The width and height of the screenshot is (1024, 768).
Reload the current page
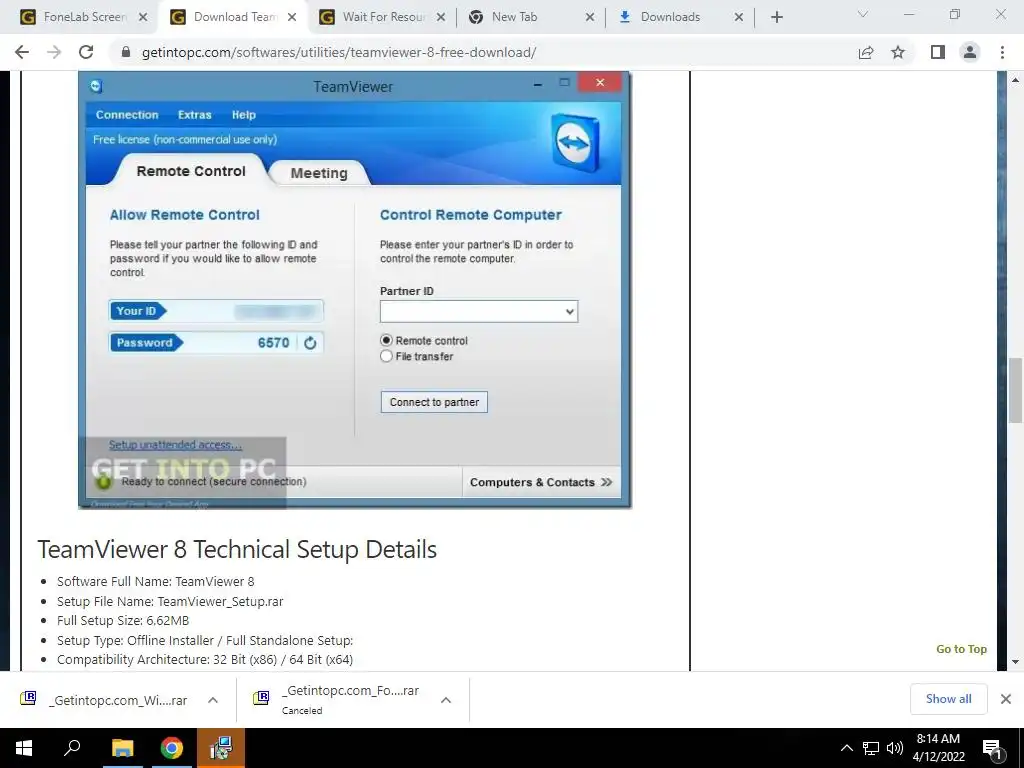pos(86,52)
